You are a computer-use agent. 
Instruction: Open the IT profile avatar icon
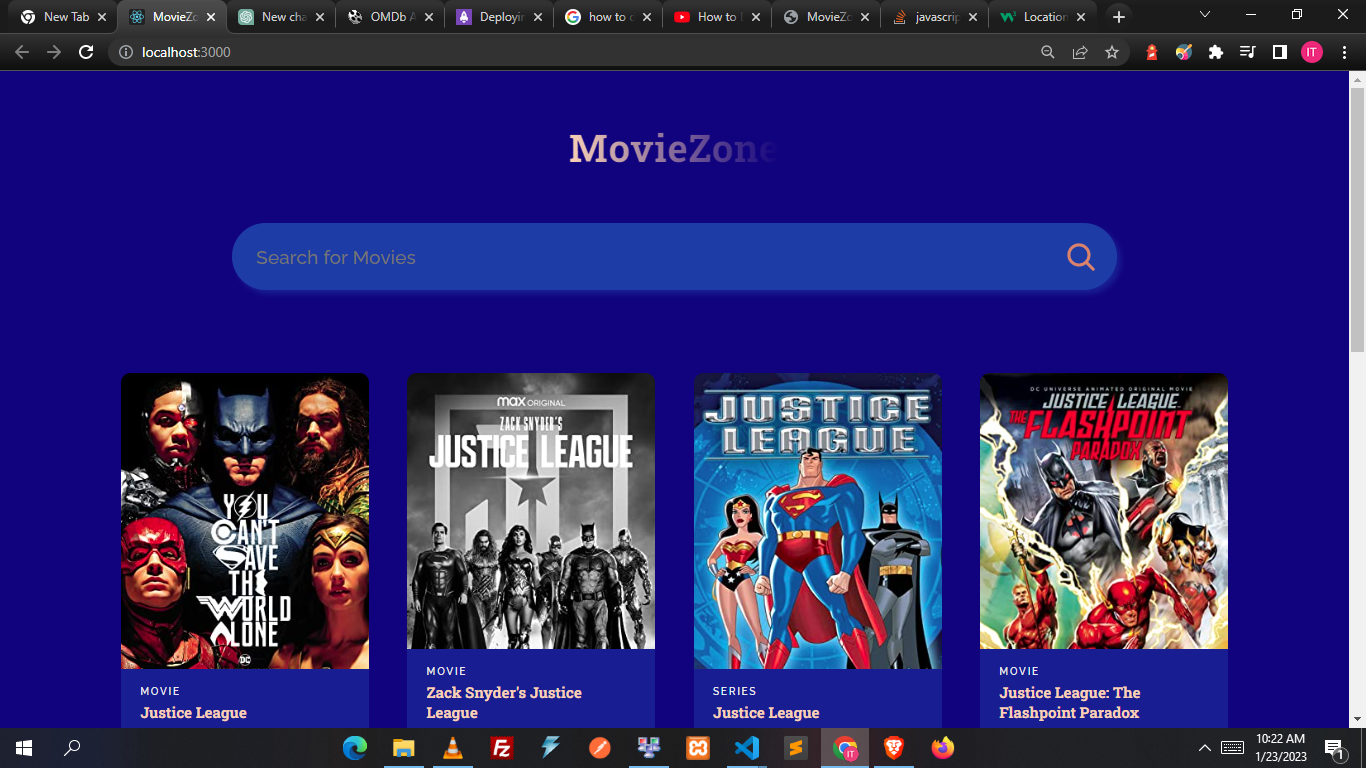tap(1311, 52)
